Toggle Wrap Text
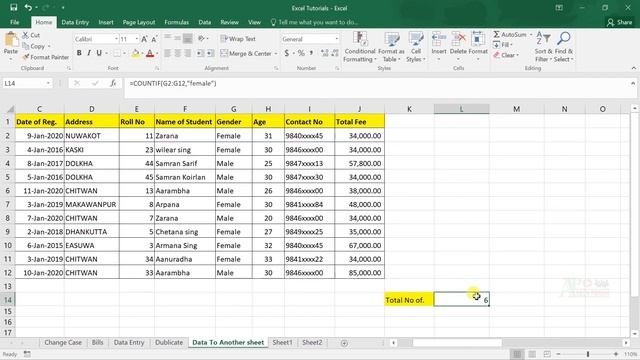The width and height of the screenshot is (640, 360). coord(238,39)
